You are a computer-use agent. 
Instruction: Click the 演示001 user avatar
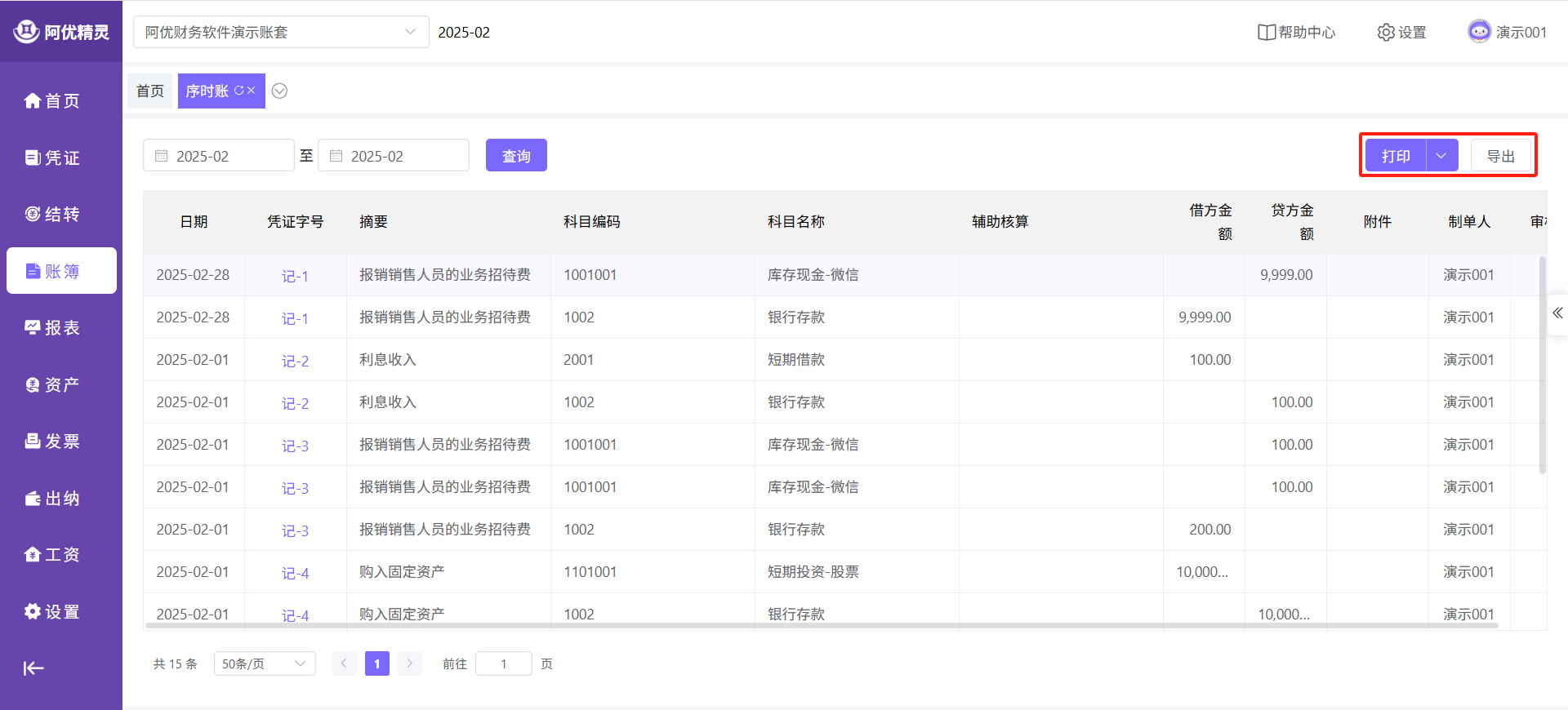pyautogui.click(x=1479, y=32)
